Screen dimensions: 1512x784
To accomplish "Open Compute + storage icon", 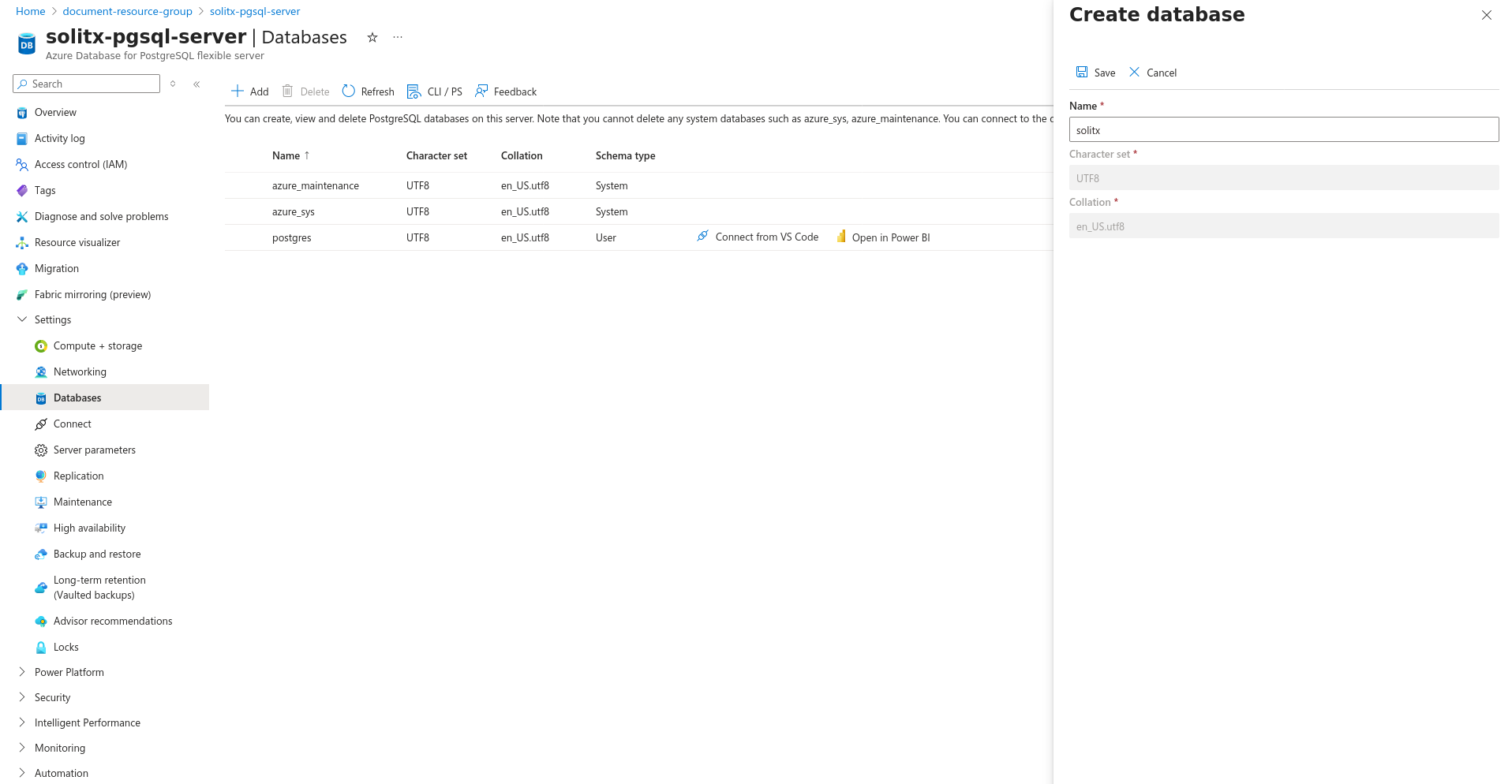I will (x=41, y=346).
